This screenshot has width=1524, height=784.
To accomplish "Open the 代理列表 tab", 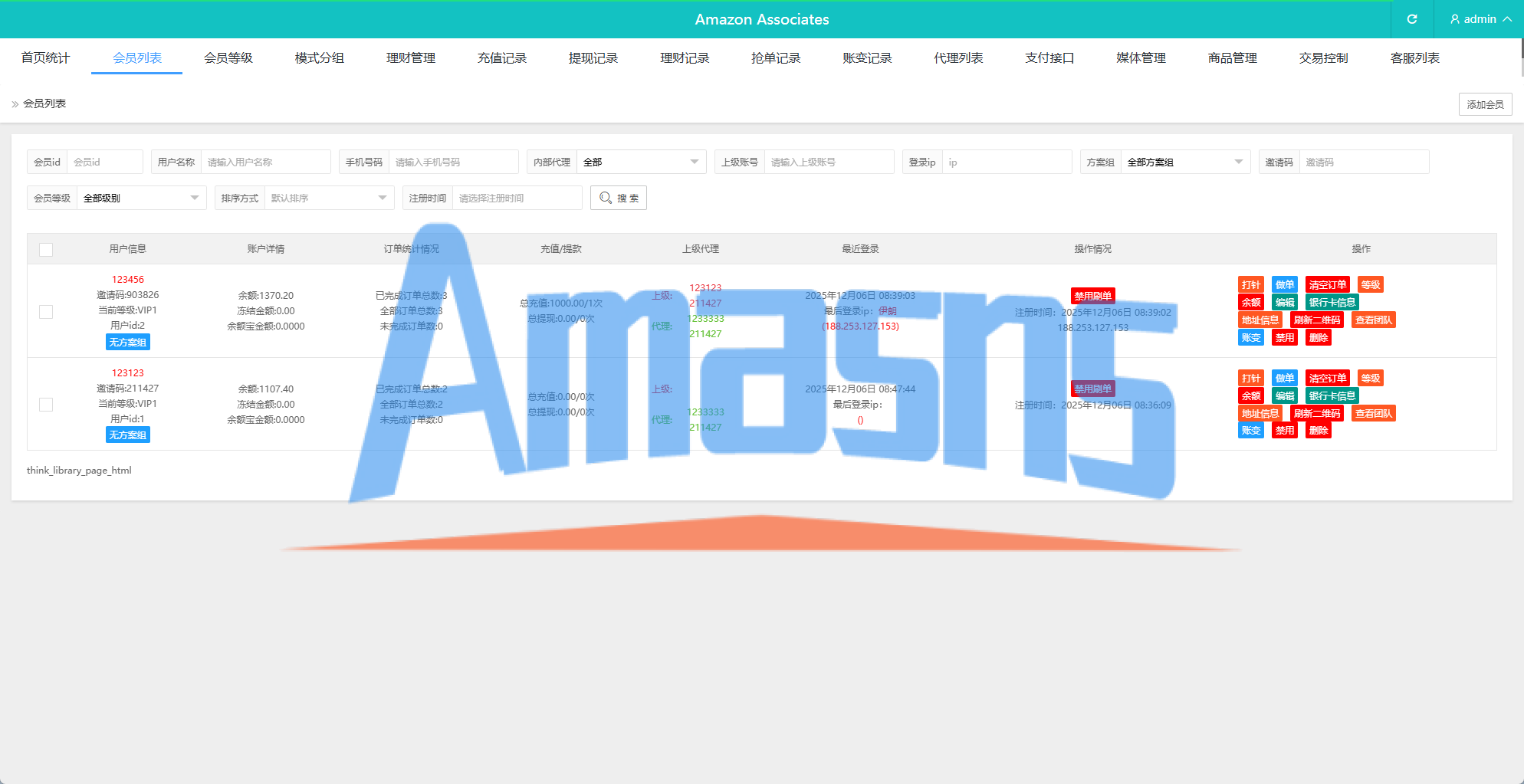I will pos(958,58).
